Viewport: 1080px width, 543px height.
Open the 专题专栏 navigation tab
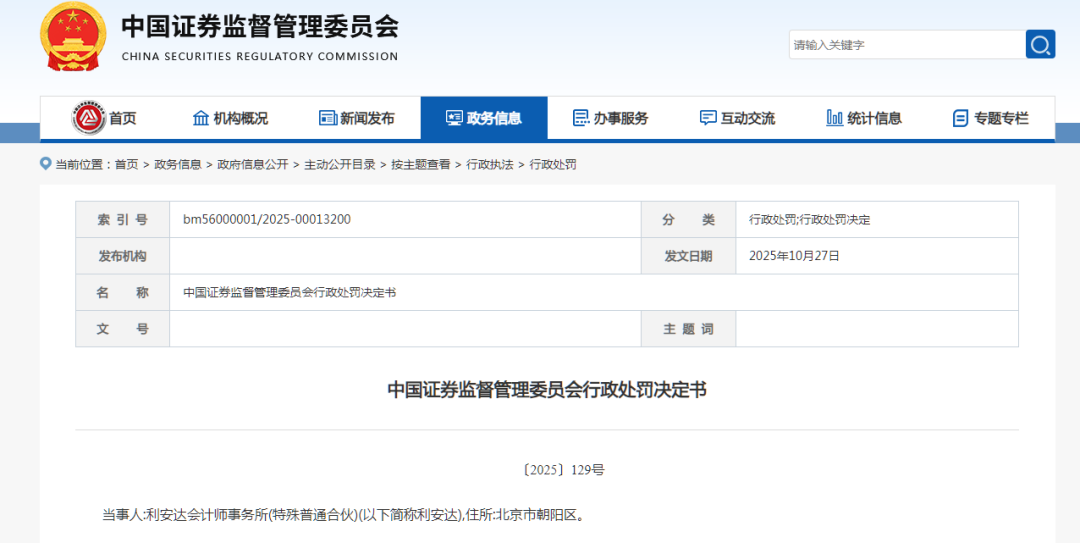[991, 119]
